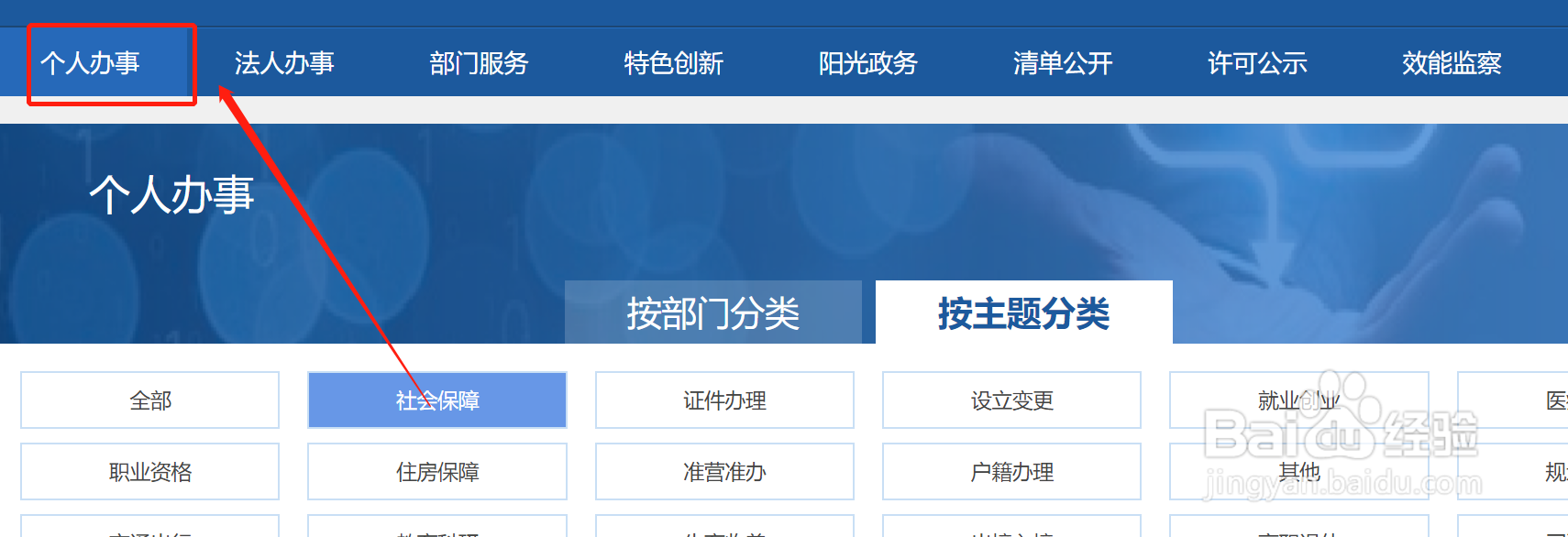Click the 准营准办 category button
Viewport: 1568px width, 537px height.
pos(724,472)
